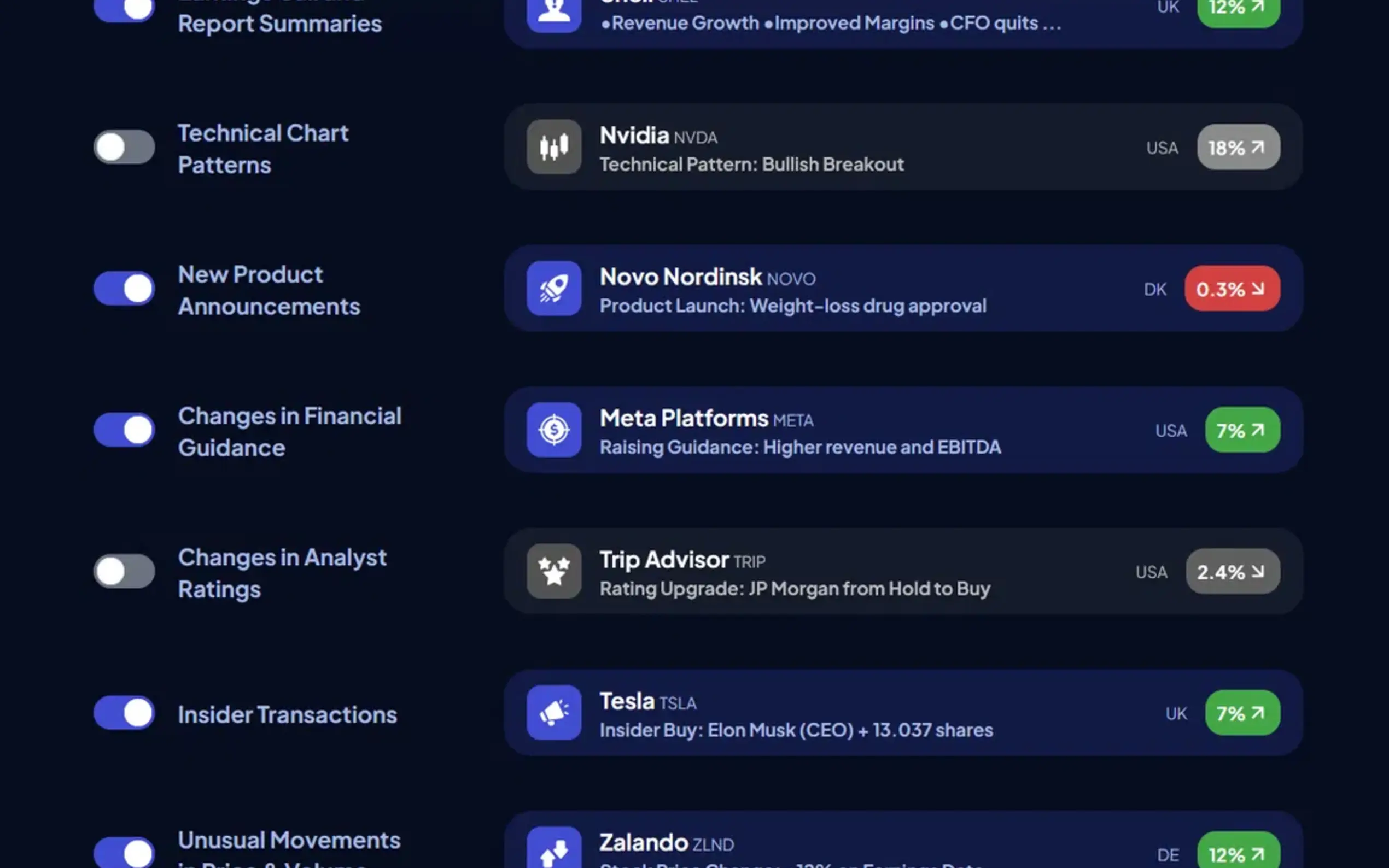Disable the New Product Announcements toggle
1389x868 pixels.
pyautogui.click(x=124, y=288)
